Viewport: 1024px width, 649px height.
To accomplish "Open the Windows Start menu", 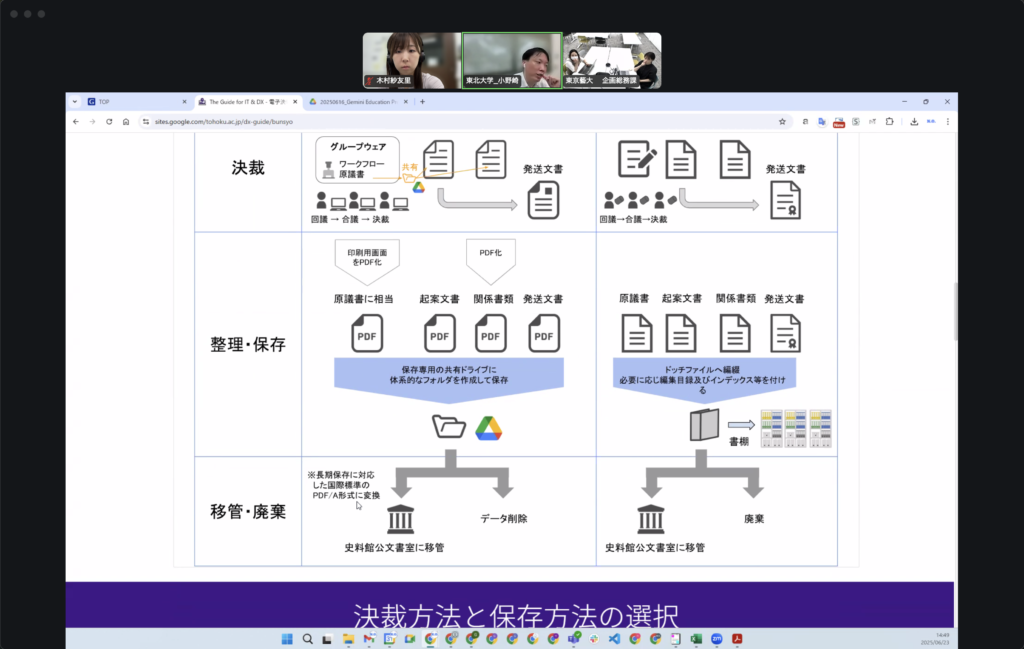I will [x=287, y=639].
